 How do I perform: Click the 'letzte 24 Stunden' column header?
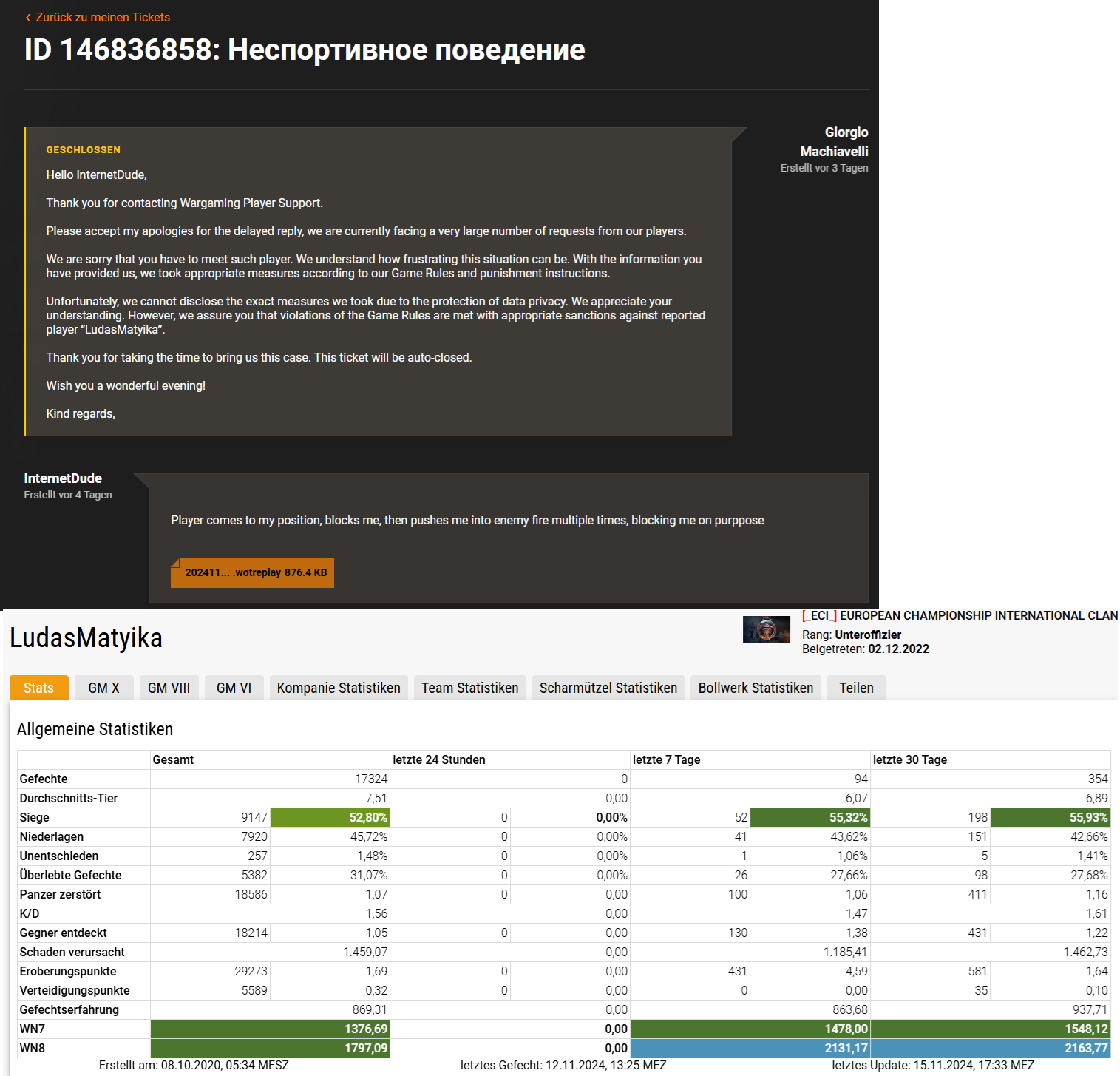(439, 759)
